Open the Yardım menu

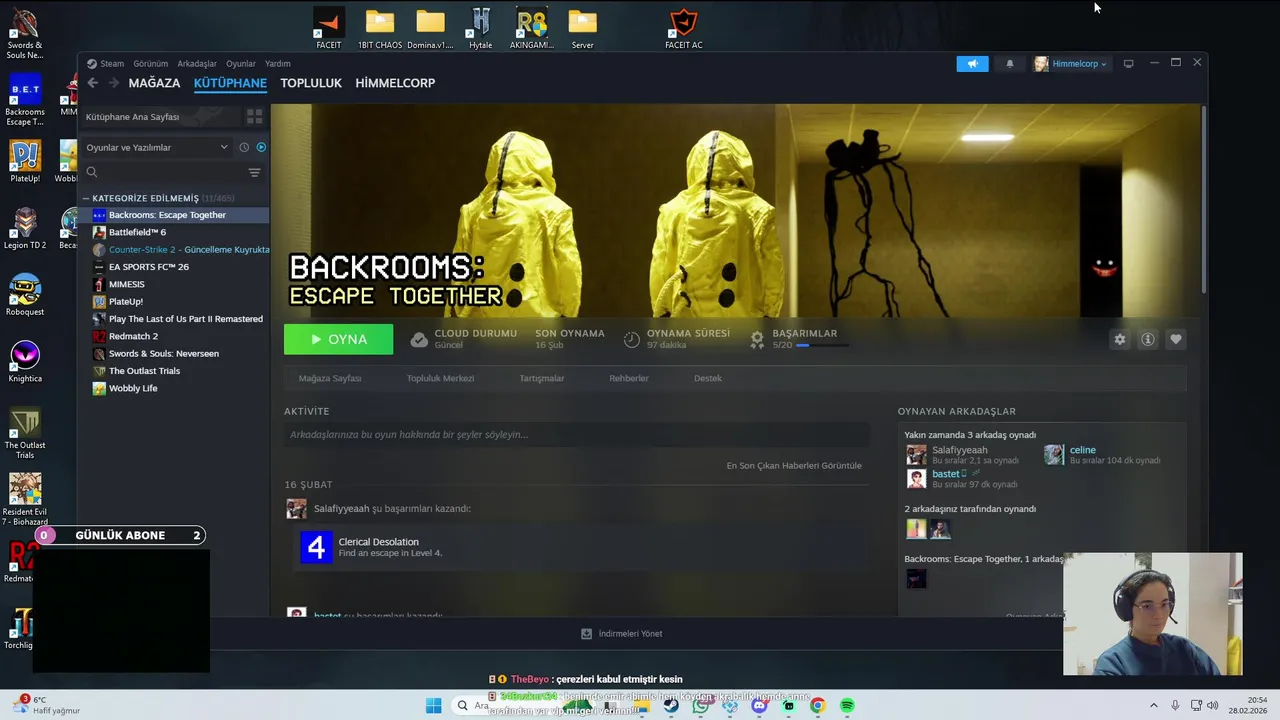[277, 63]
